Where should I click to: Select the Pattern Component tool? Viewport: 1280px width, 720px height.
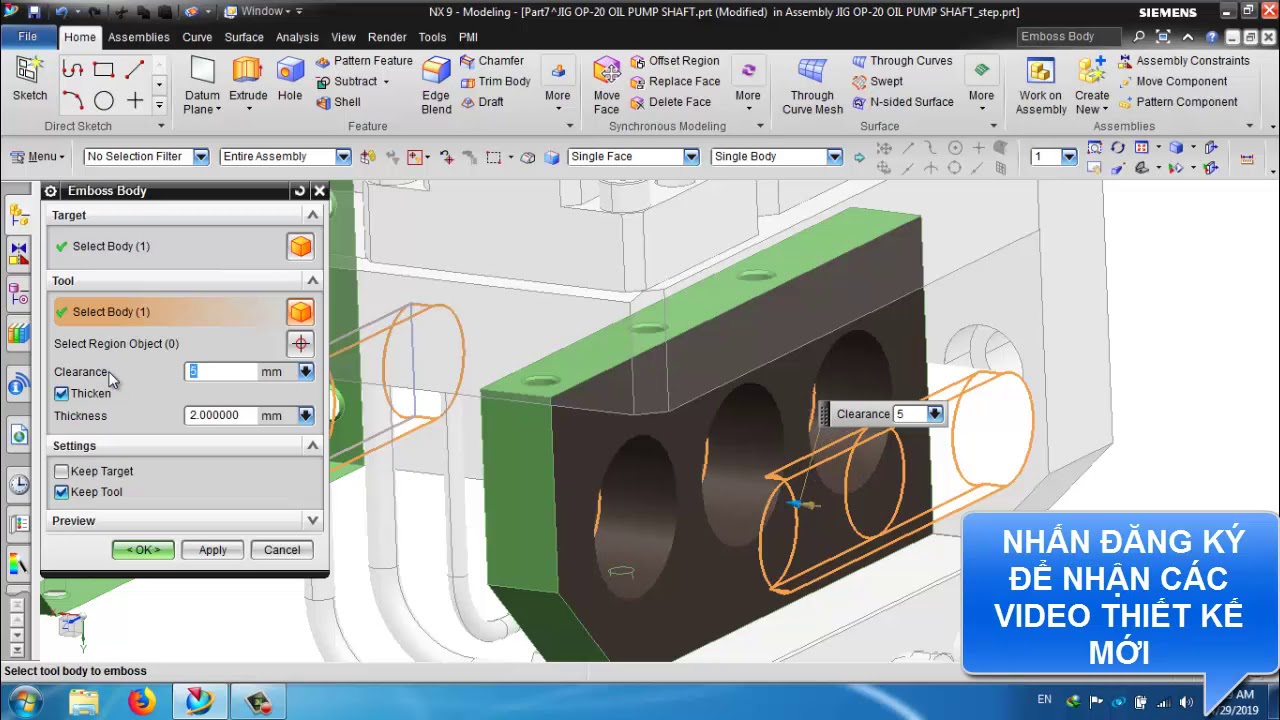pos(1178,102)
